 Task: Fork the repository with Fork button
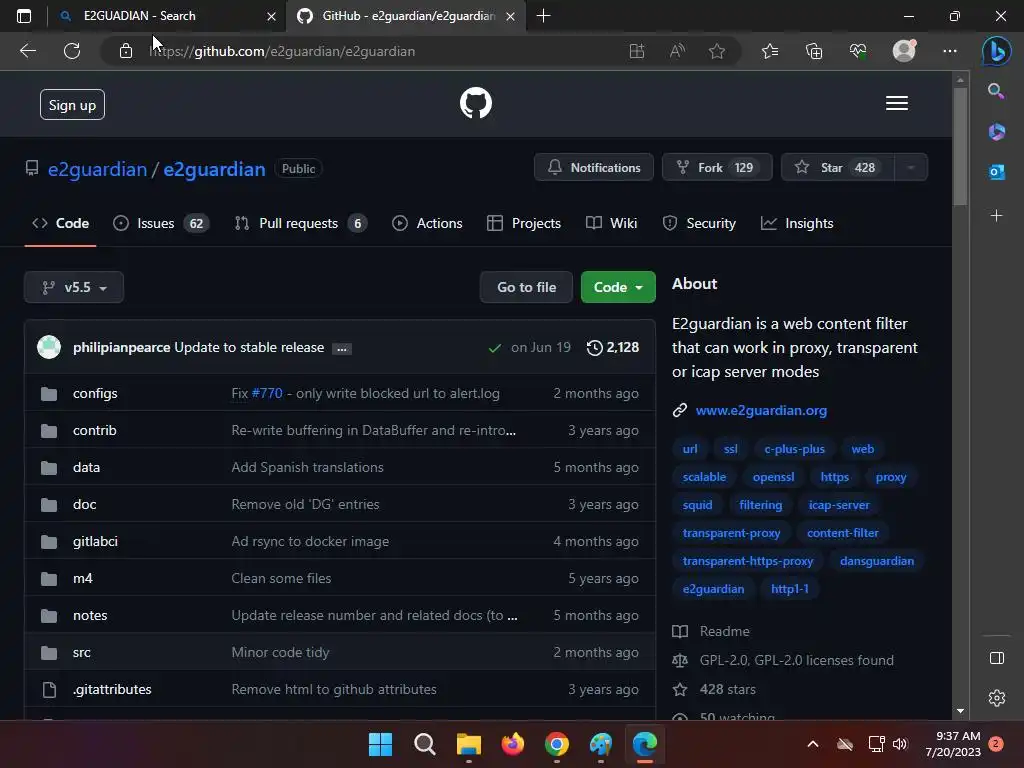click(x=717, y=168)
